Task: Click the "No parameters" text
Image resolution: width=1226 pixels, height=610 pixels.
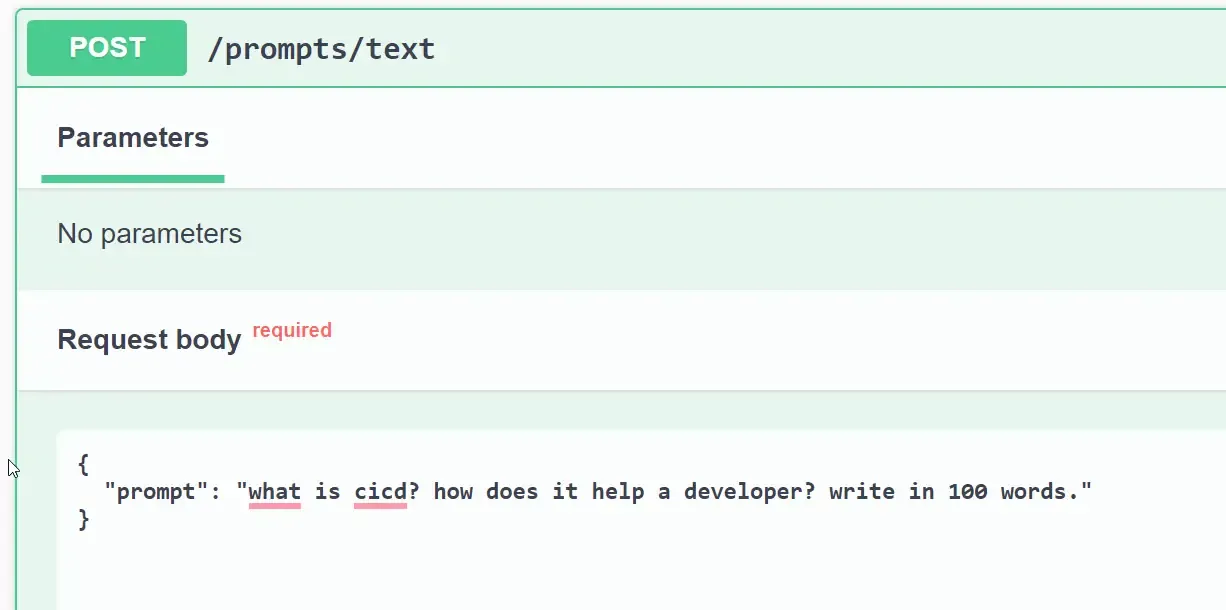Action: [x=149, y=234]
